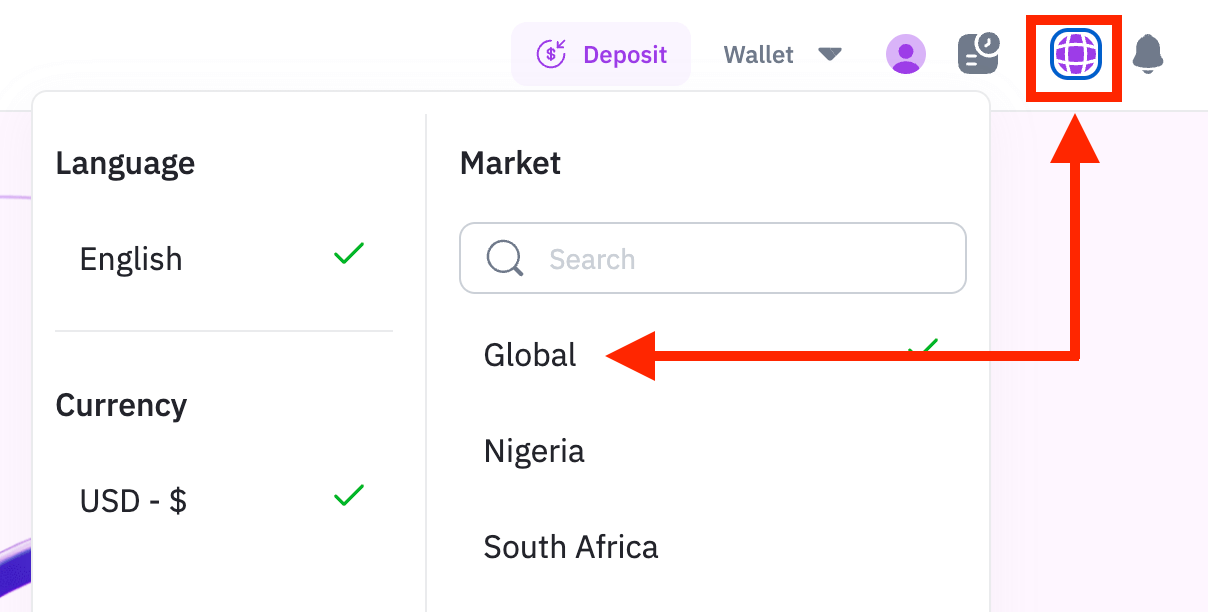Open the order history clock icon

point(979,54)
